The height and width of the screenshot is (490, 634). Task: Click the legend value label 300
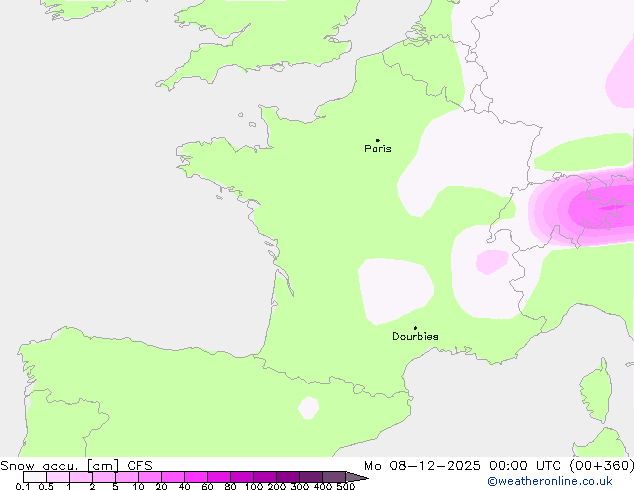click(x=300, y=486)
